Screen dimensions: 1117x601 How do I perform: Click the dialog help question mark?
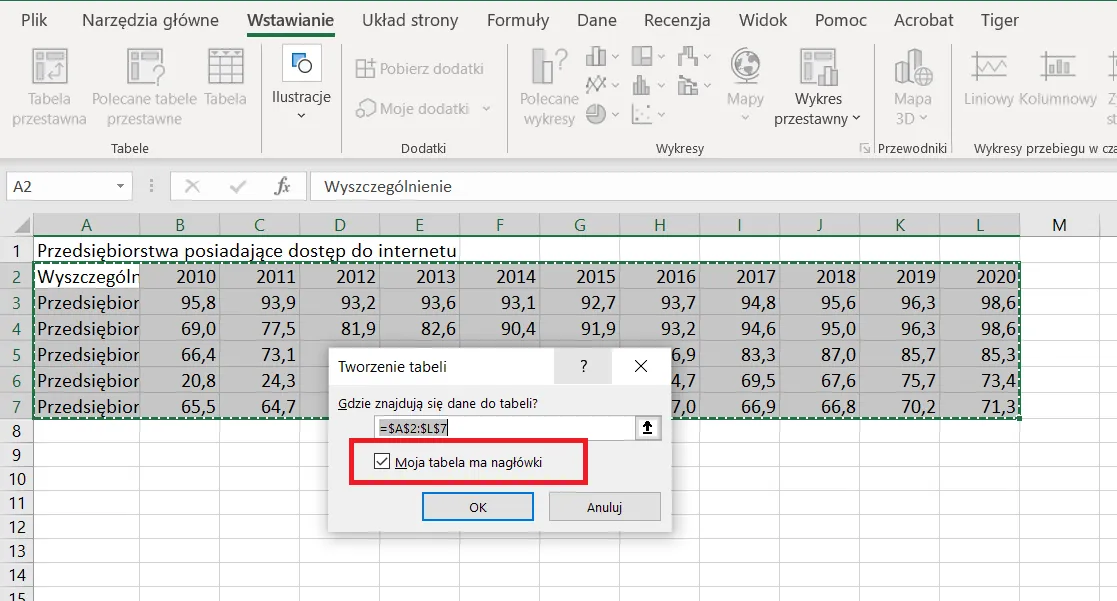[x=584, y=367]
